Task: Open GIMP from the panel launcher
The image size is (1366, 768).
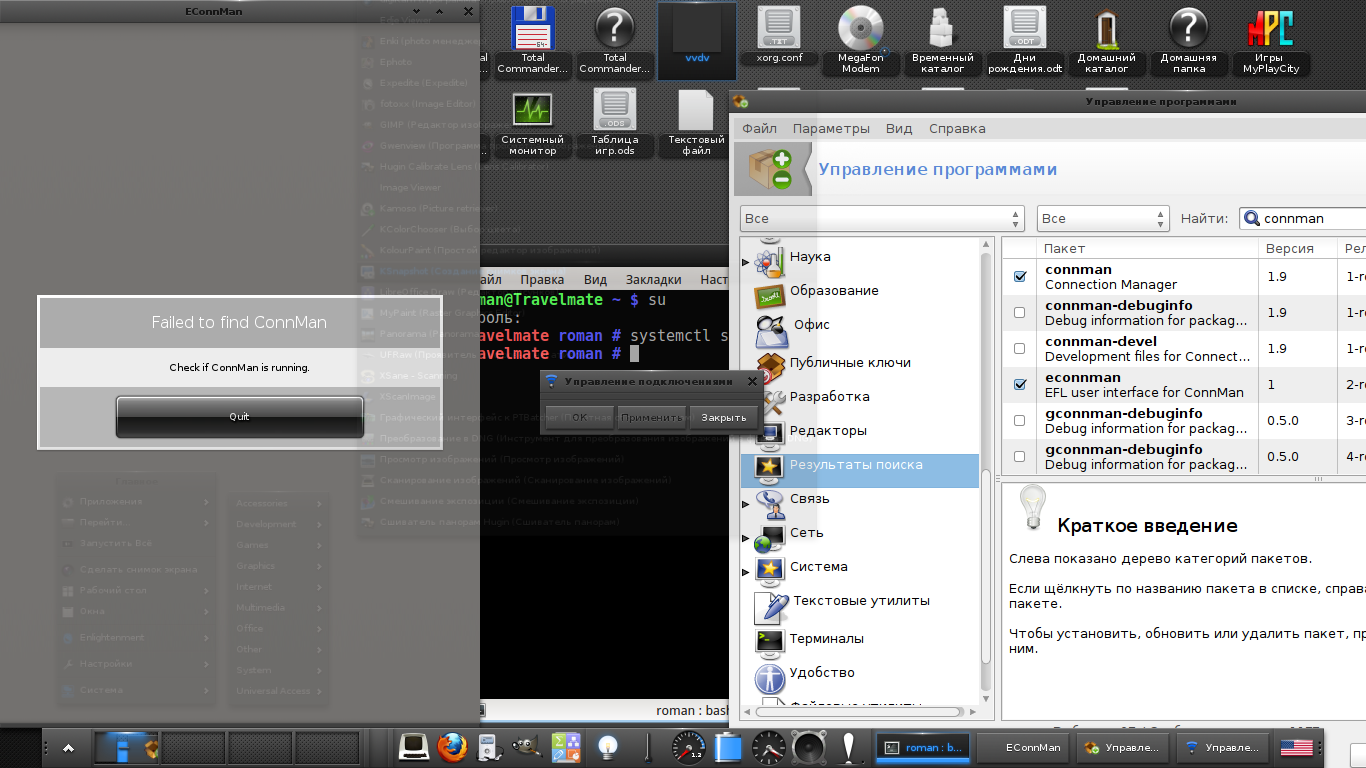Action: 523,747
